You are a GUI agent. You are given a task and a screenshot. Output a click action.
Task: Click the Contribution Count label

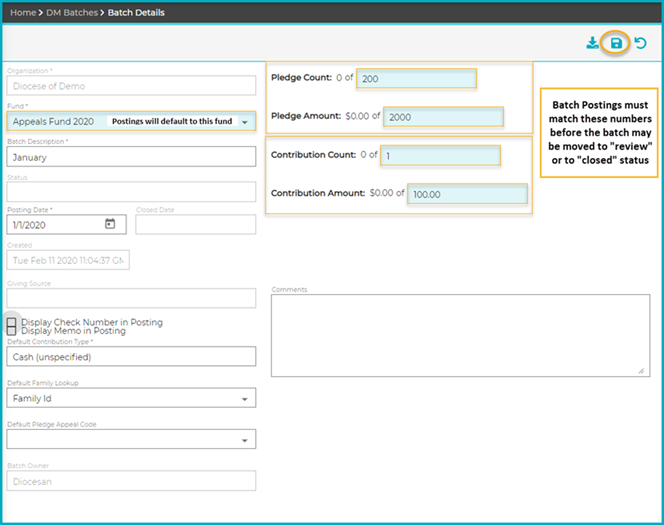(313, 155)
